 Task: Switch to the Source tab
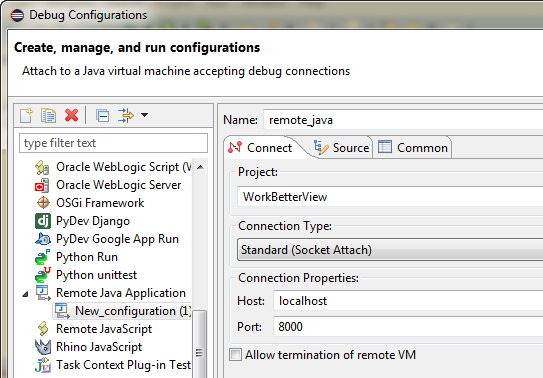point(341,148)
